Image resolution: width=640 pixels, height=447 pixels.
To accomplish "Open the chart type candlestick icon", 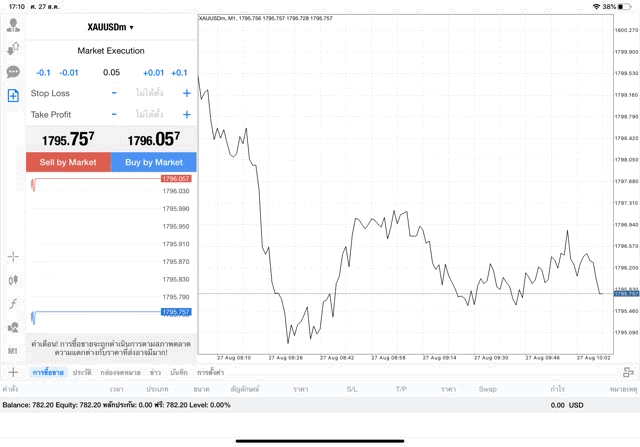I will pyautogui.click(x=13, y=280).
